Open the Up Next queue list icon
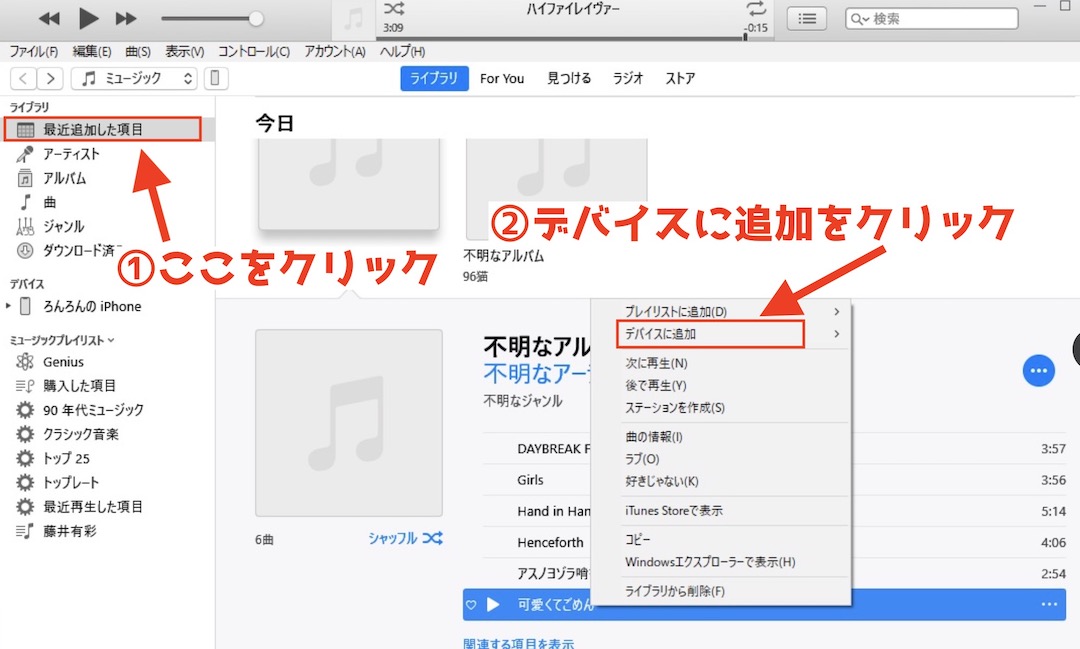Image resolution: width=1080 pixels, height=649 pixels. 807,18
